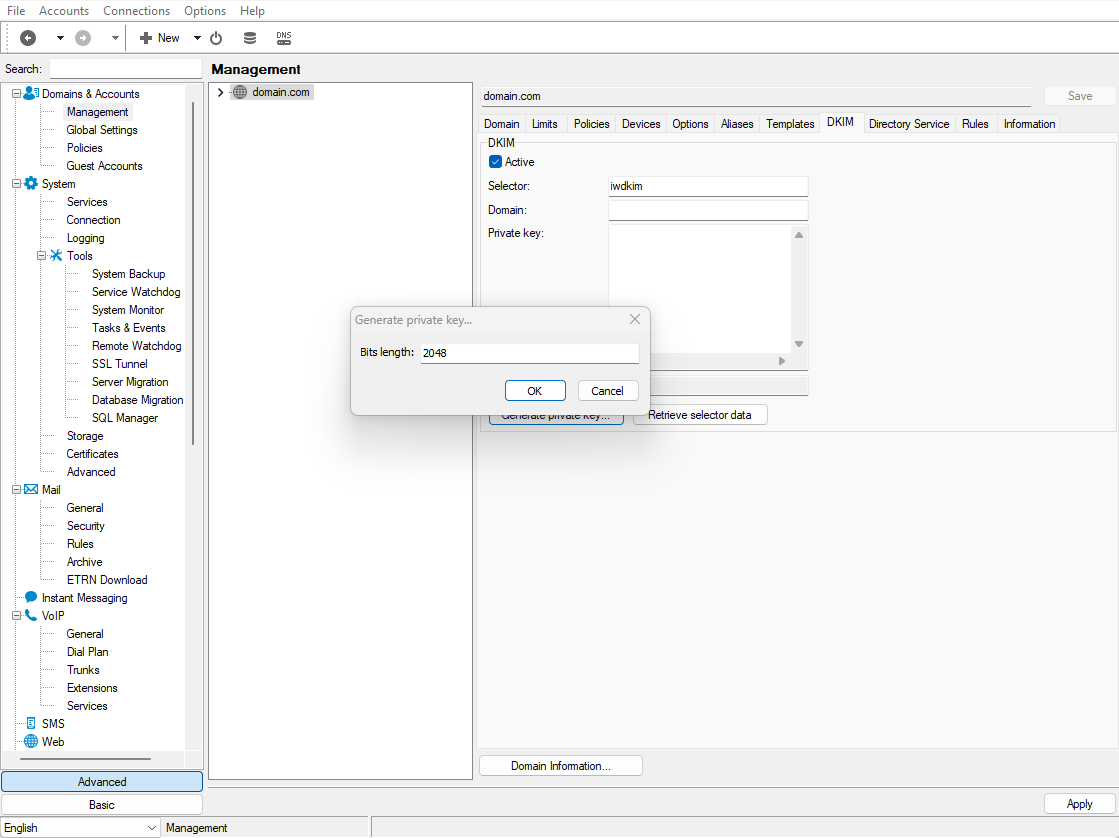
Task: Click the Bits length input field
Action: pos(528,353)
